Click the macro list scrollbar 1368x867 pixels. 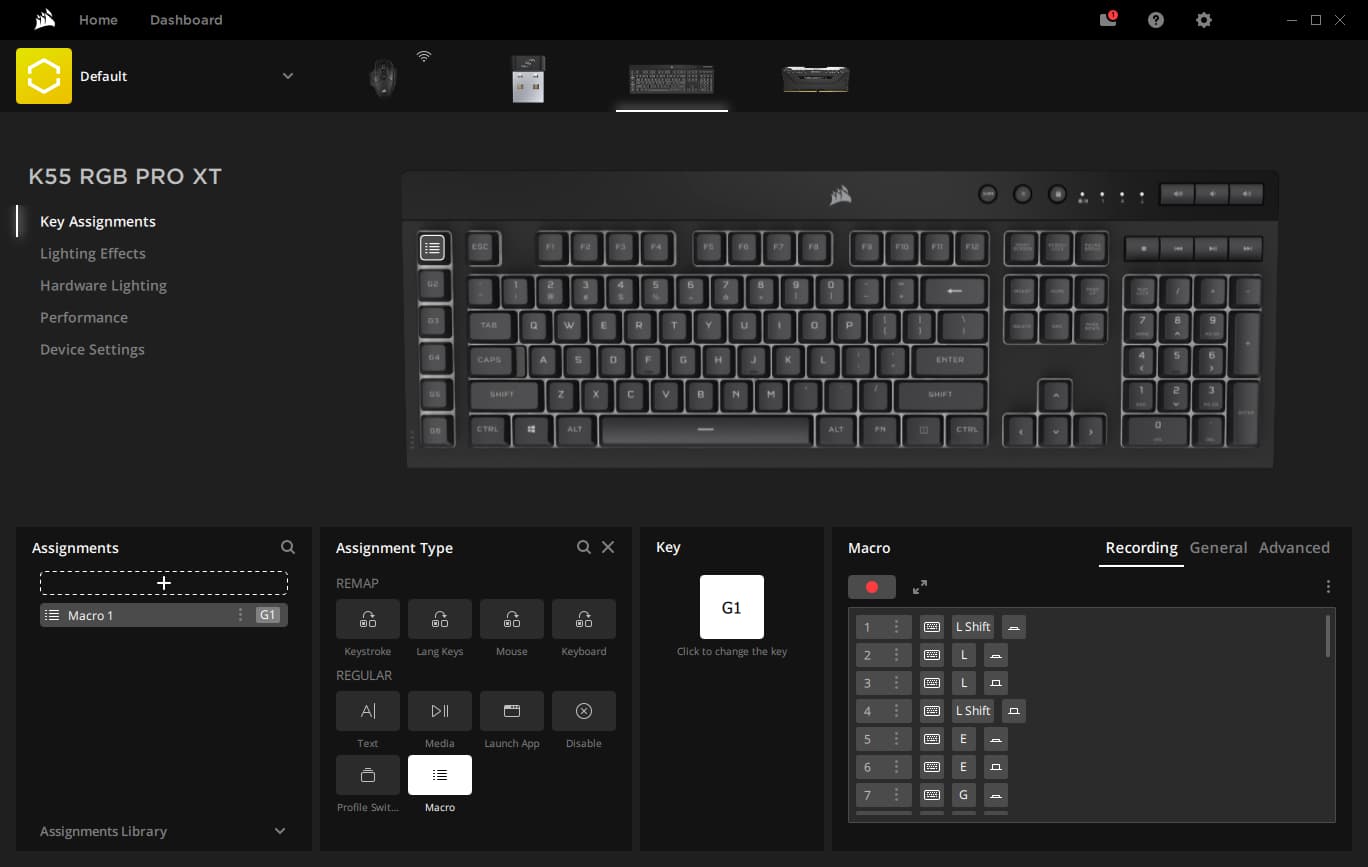pos(1328,636)
